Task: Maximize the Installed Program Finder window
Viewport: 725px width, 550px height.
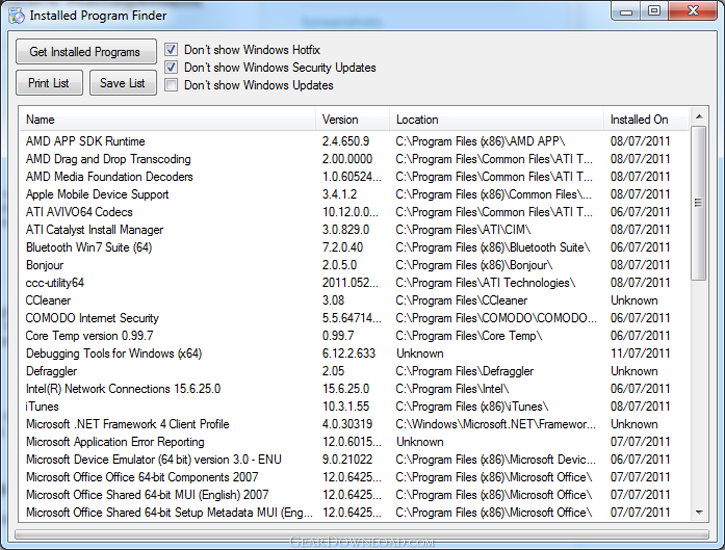Action: [x=654, y=11]
